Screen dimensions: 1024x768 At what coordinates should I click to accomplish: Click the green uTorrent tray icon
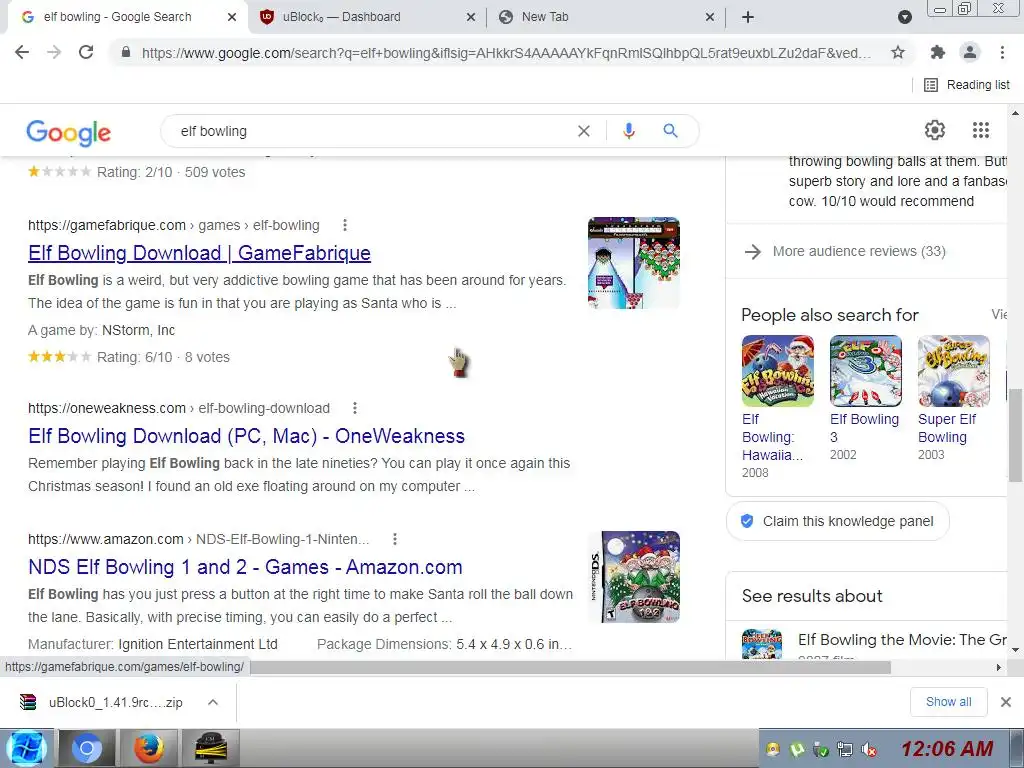[x=797, y=750]
